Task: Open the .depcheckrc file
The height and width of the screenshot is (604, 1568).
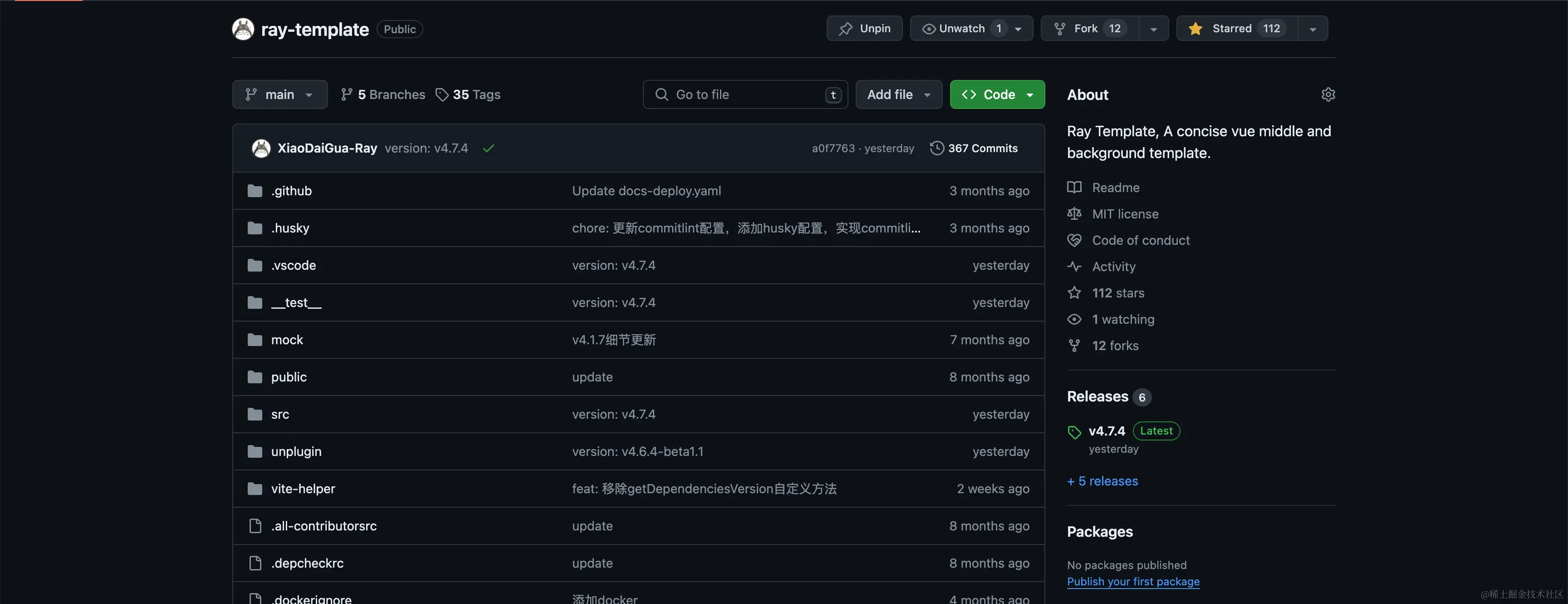Action: (x=307, y=562)
